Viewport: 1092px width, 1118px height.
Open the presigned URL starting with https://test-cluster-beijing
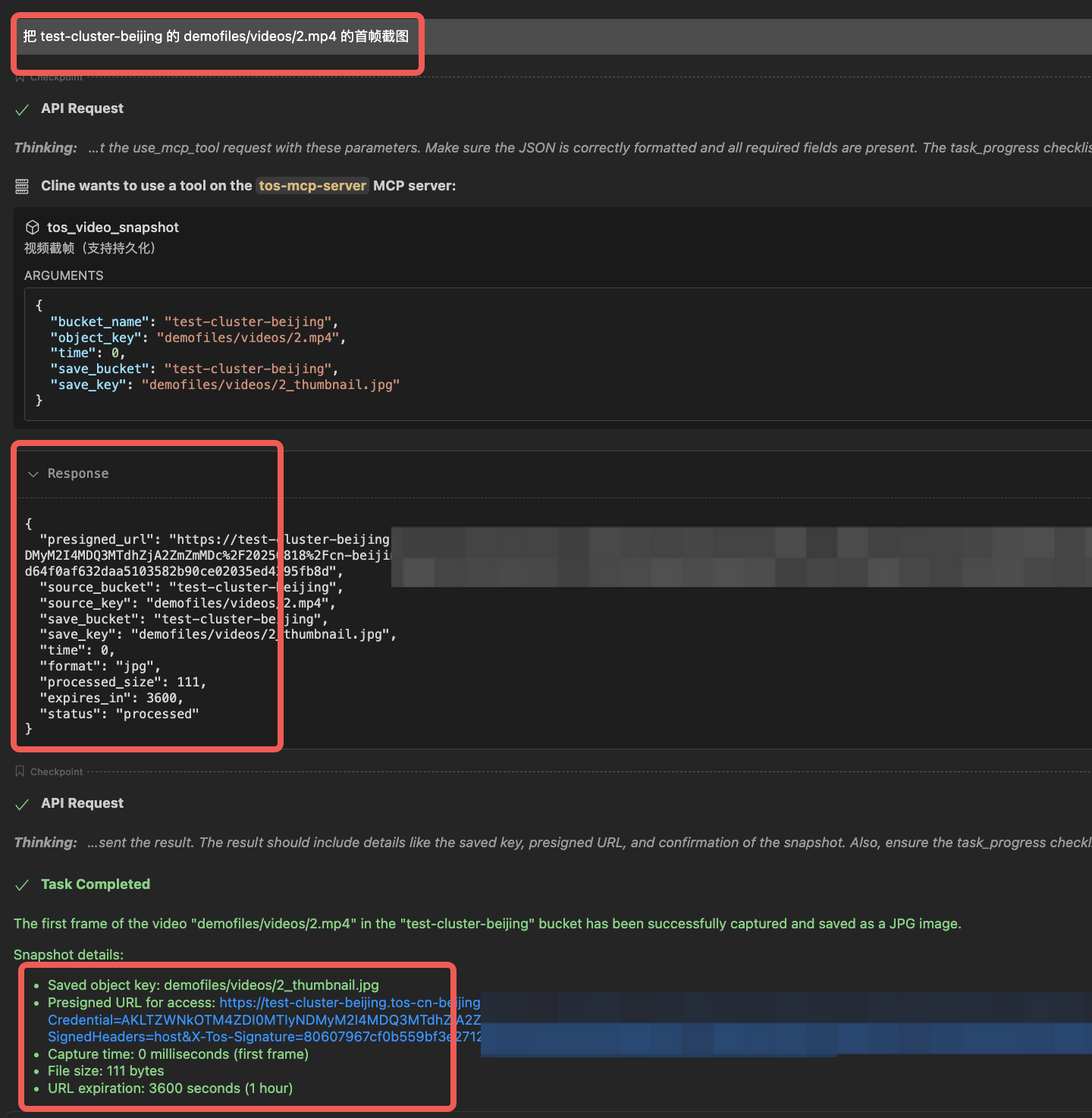coord(350,1003)
